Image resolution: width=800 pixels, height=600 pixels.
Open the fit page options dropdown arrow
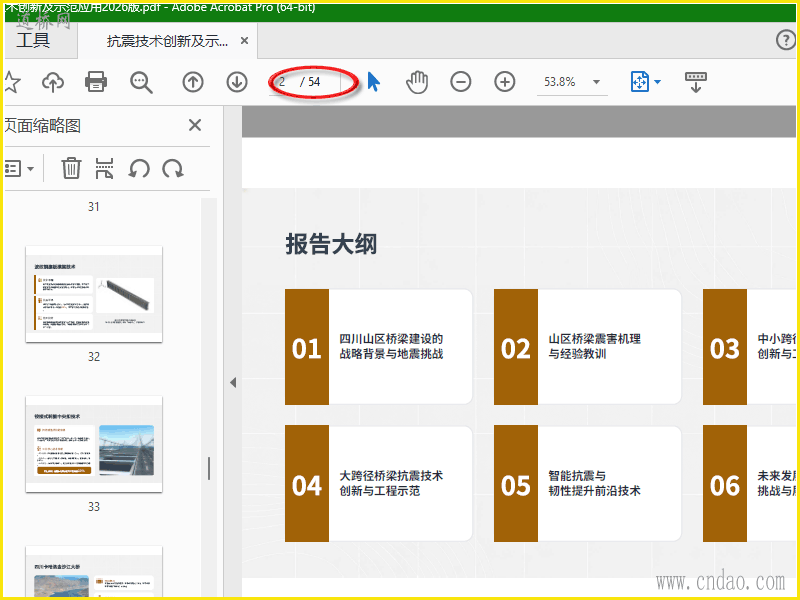658,82
